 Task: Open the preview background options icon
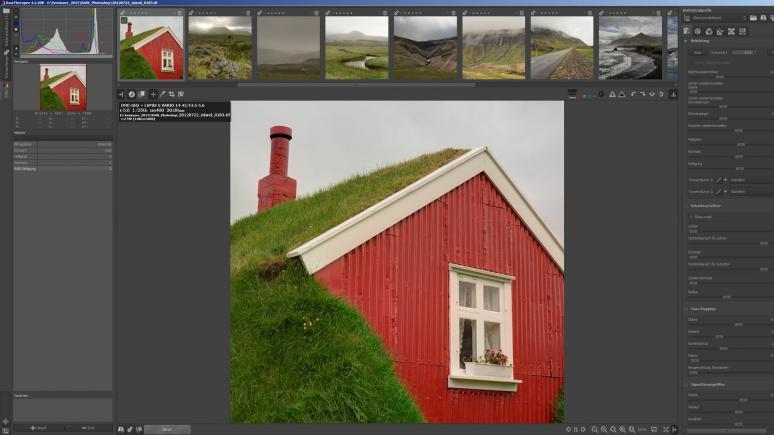pos(572,94)
